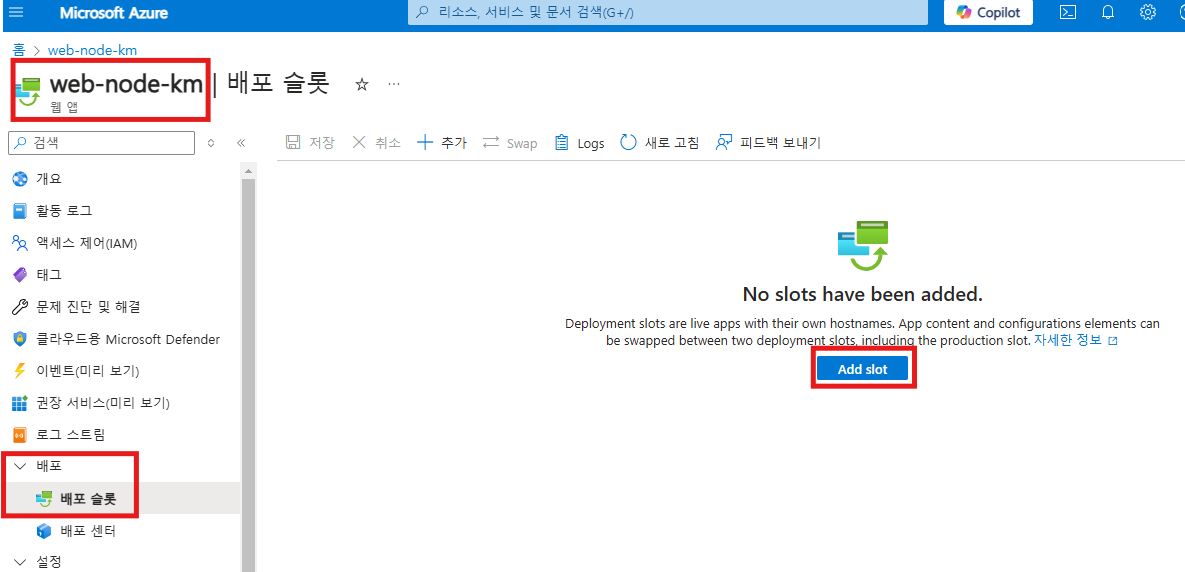
Task: Focus the sidebar 검색 box
Action: [101, 142]
